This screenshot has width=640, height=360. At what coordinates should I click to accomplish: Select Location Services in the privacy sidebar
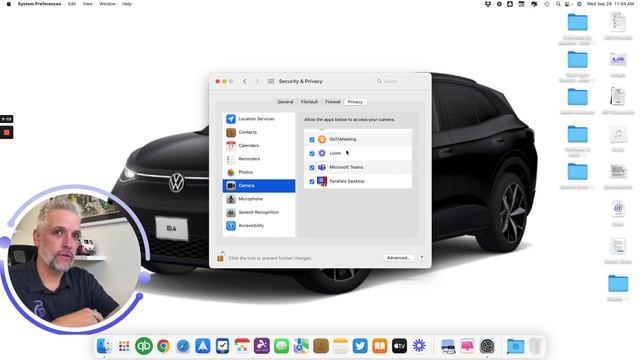point(259,119)
